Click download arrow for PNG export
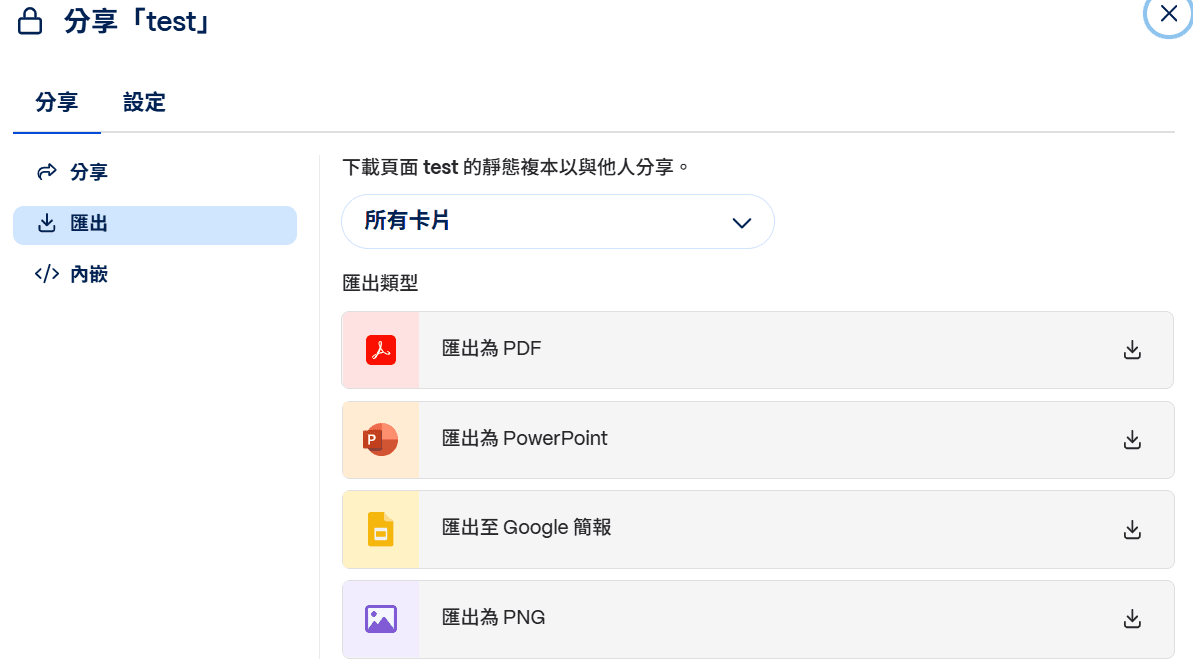Screen dimensions: 1193x659 [x=1132, y=618]
